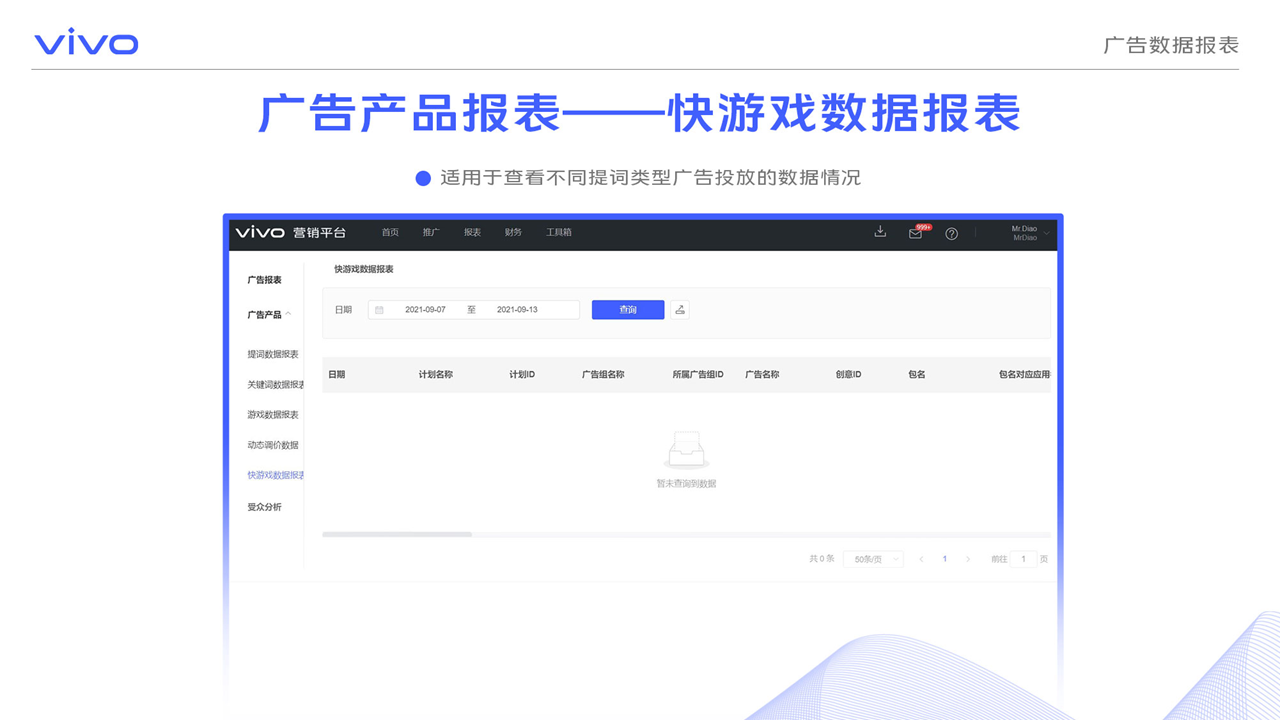Screen dimensions: 1280x720
Task: Open the Mr.Diao account dropdown
Action: point(1030,233)
